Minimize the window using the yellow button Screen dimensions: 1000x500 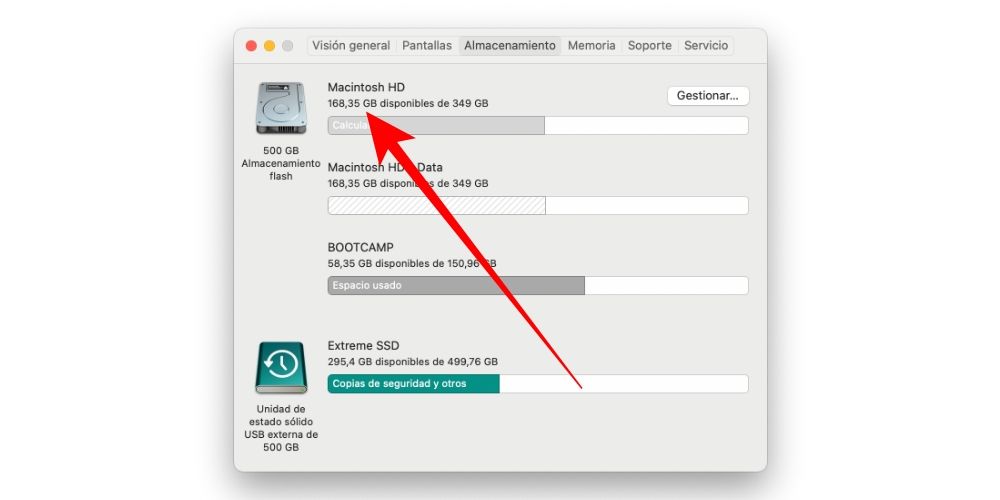pyautogui.click(x=269, y=46)
